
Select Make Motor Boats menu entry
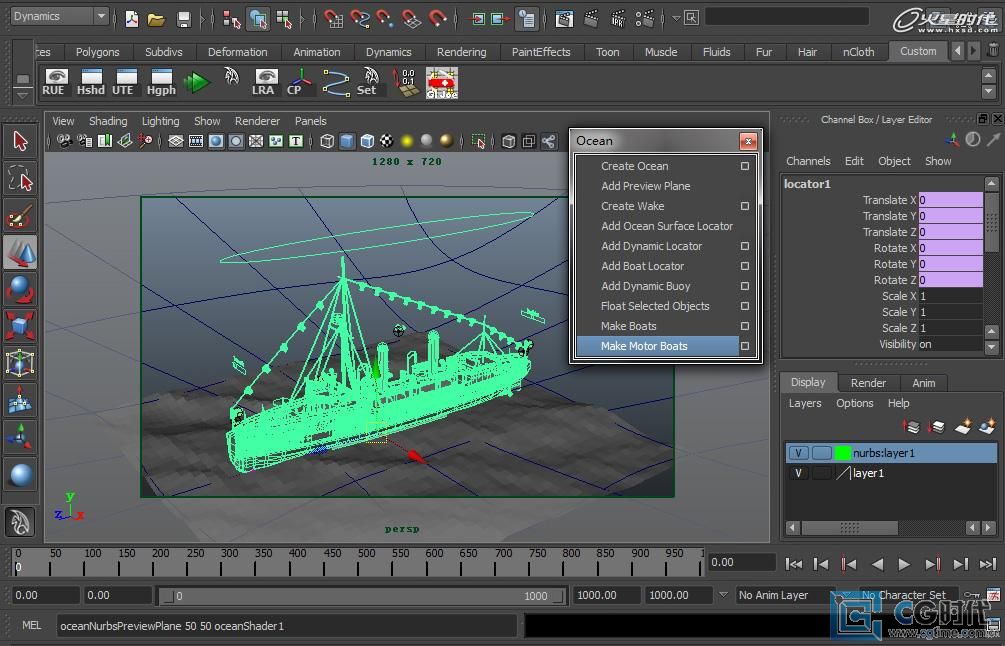click(644, 346)
